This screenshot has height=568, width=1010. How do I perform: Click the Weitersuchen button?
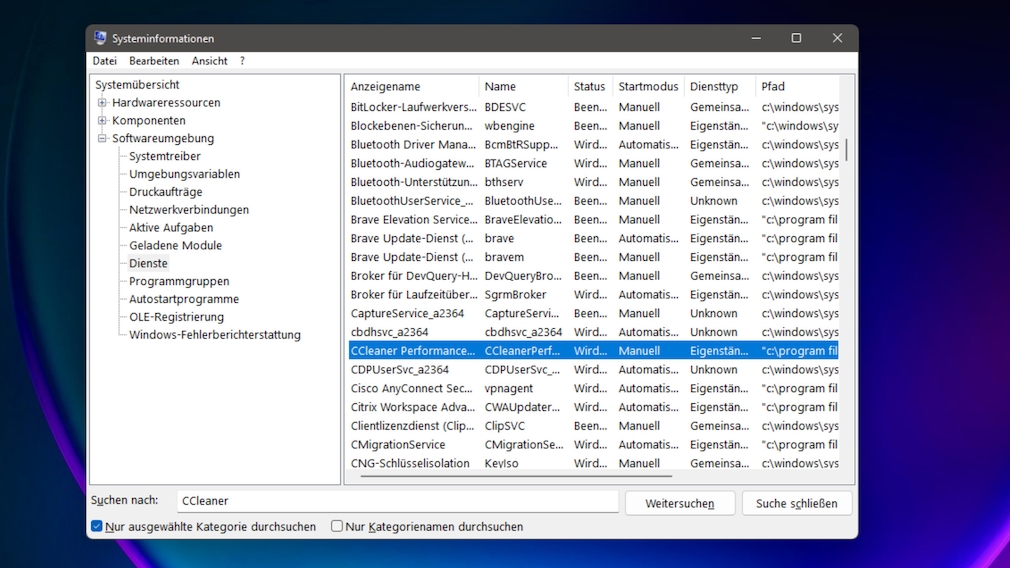coord(680,503)
